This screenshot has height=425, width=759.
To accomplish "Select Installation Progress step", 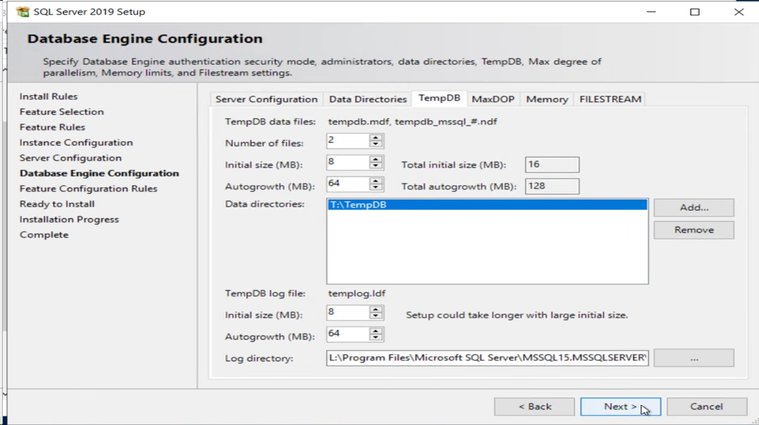I will 69,219.
